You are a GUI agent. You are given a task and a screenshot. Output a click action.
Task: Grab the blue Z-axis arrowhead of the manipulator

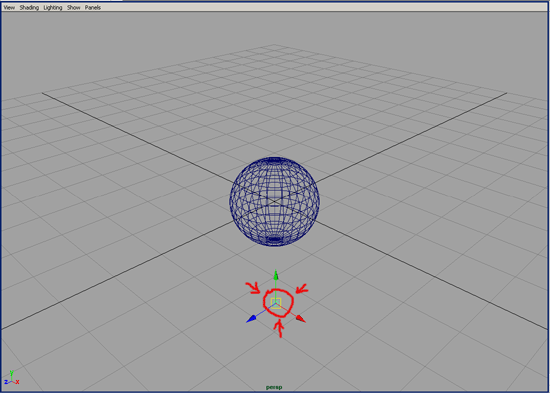coord(251,319)
